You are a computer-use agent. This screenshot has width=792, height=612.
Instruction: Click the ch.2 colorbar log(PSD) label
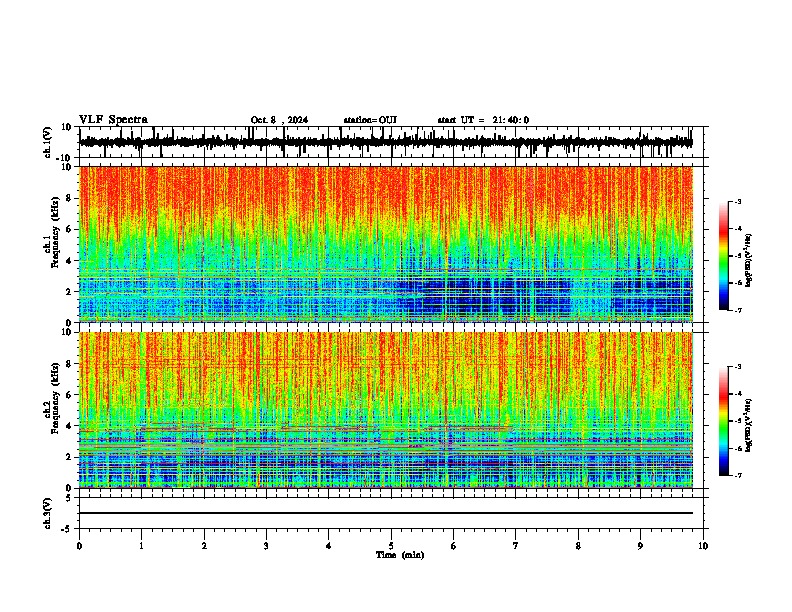coord(748,426)
